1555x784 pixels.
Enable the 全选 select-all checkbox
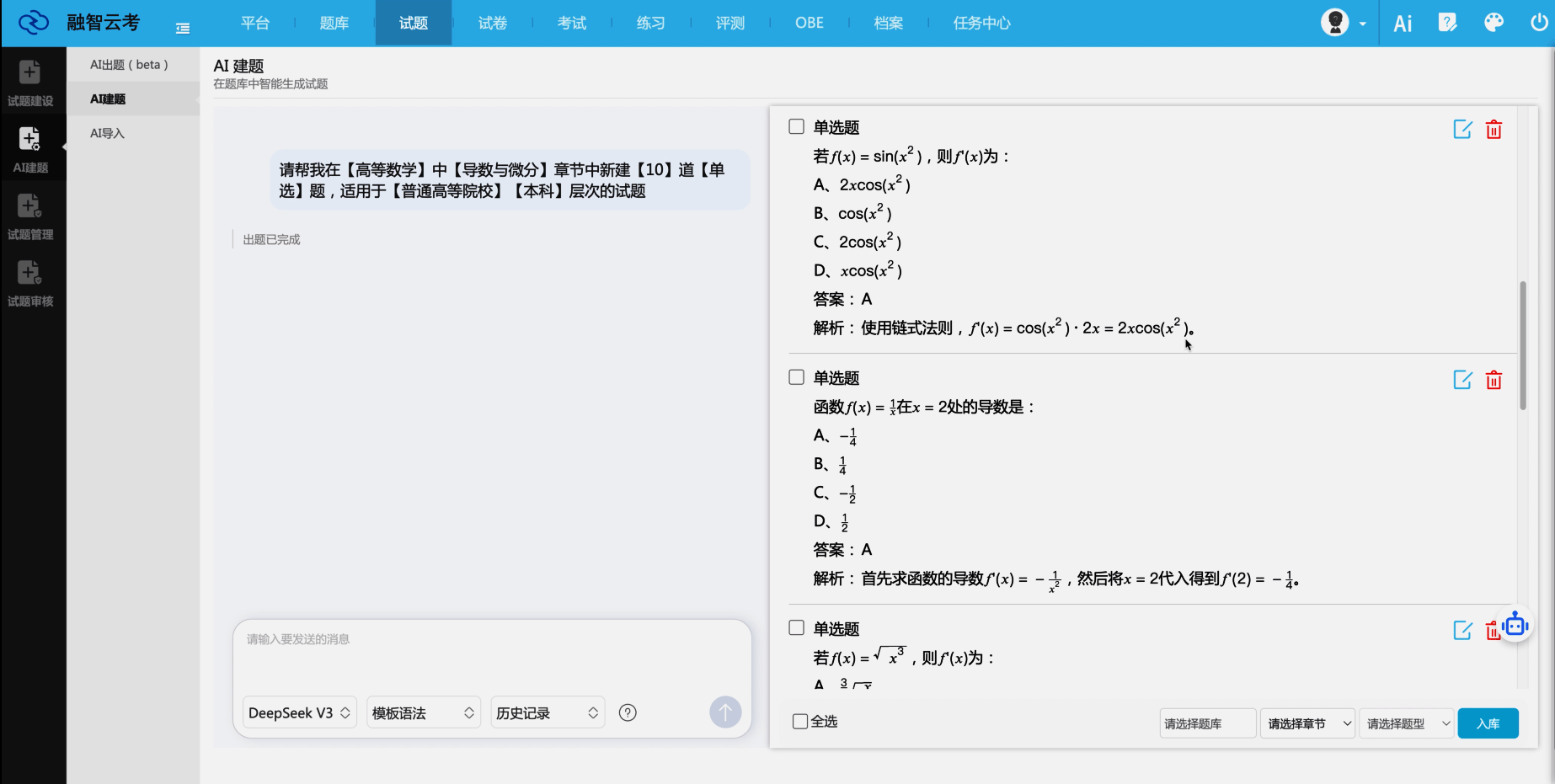pyautogui.click(x=800, y=722)
